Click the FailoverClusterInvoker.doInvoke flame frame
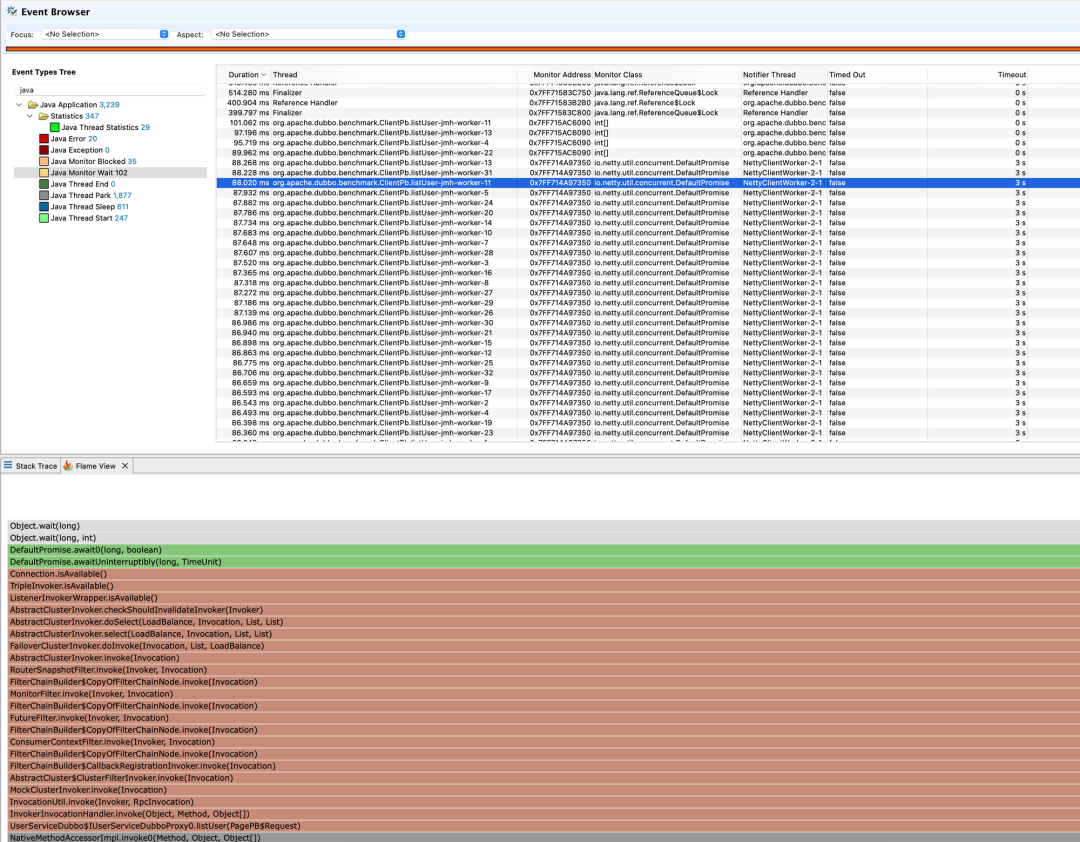The width and height of the screenshot is (1080, 842). tap(543, 646)
